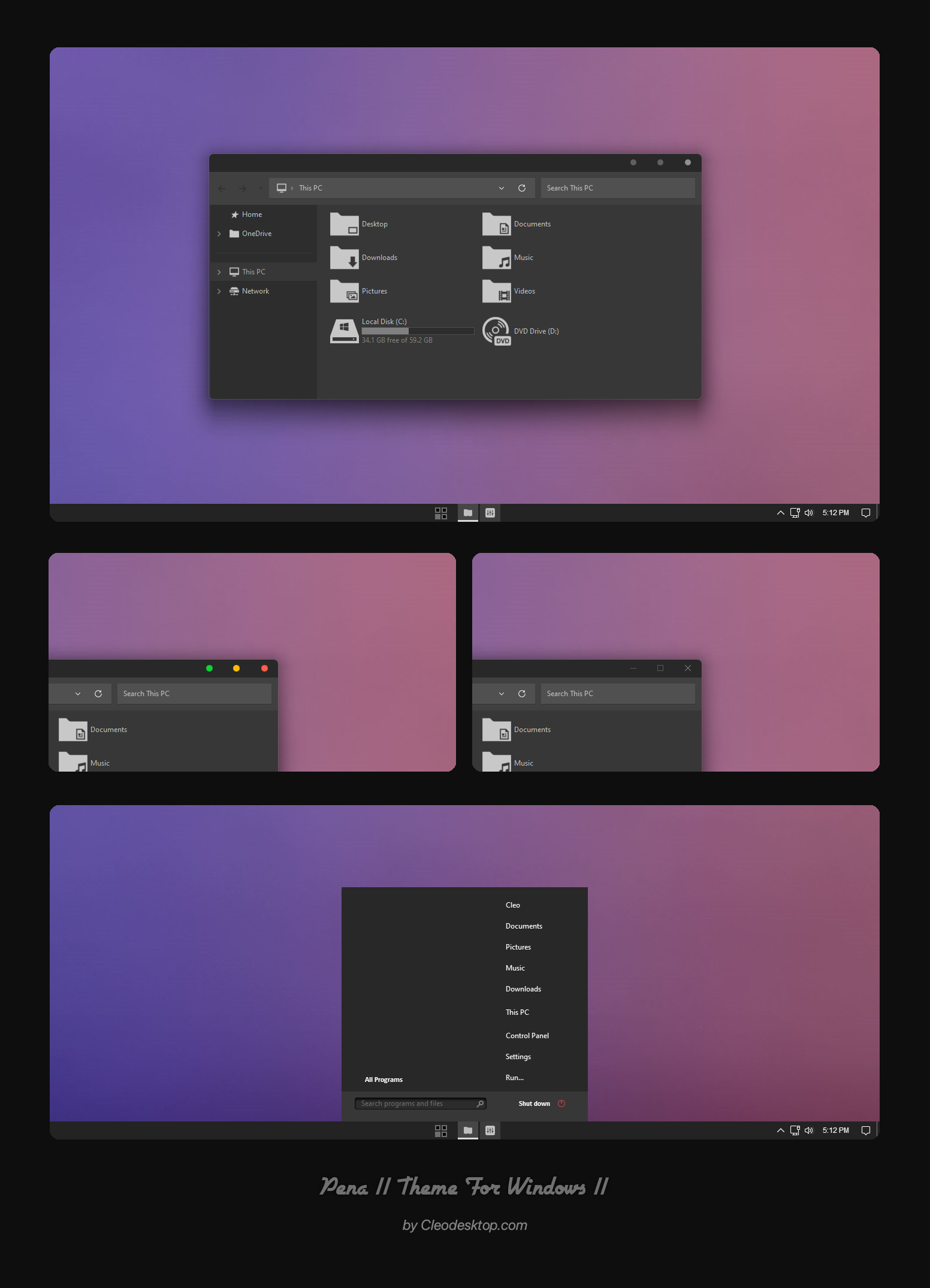Expand the OneDrive tree node
The width and height of the screenshot is (930, 1288).
coord(219,234)
